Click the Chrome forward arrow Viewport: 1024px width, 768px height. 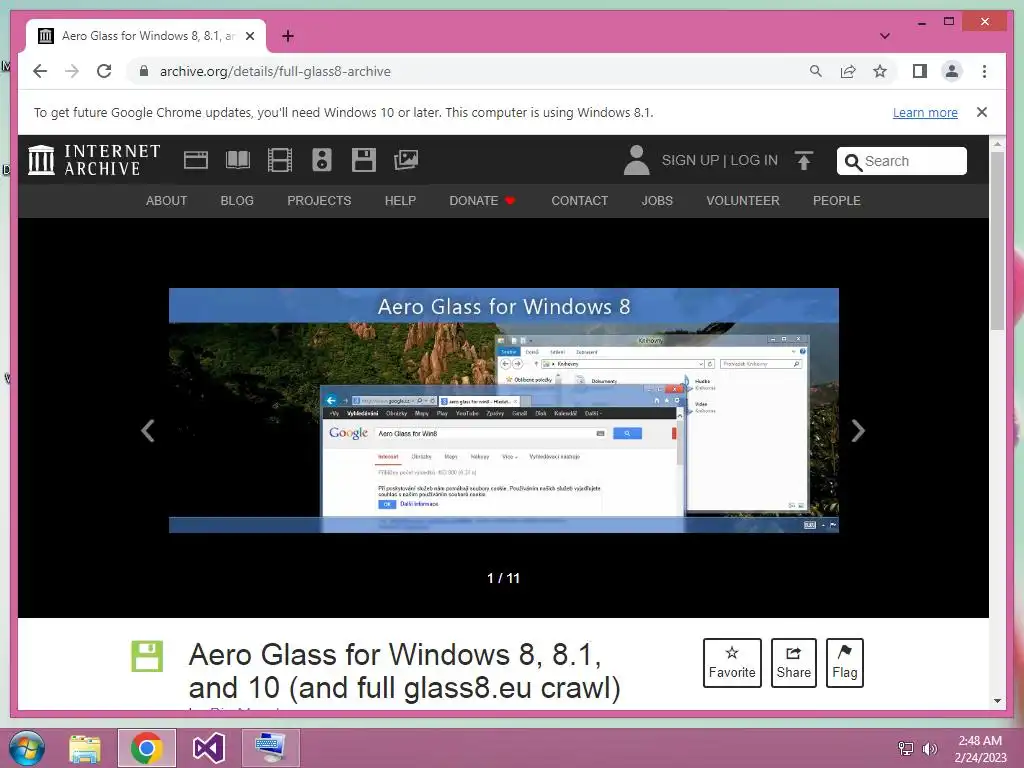click(72, 71)
